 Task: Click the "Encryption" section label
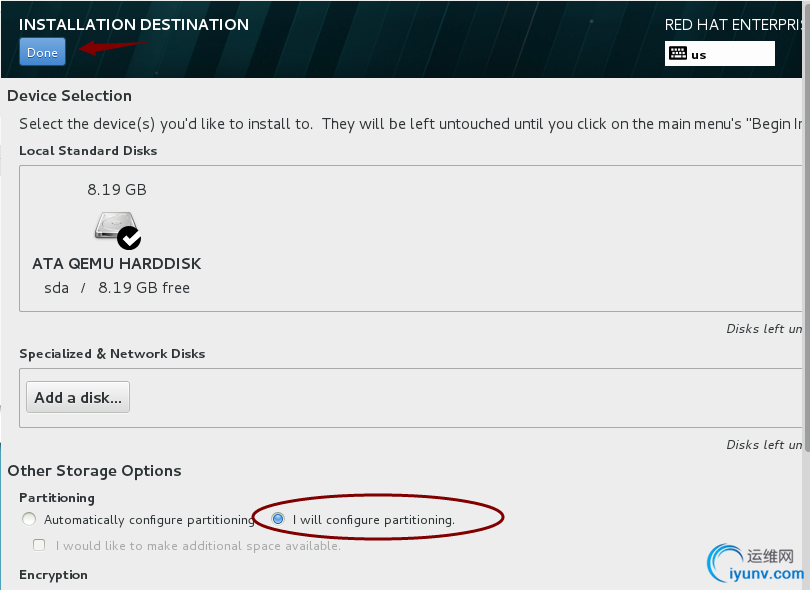(x=53, y=575)
